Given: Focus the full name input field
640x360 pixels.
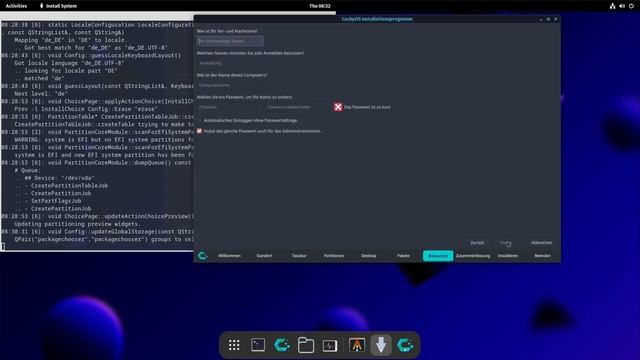Looking at the screenshot, I should [230, 41].
